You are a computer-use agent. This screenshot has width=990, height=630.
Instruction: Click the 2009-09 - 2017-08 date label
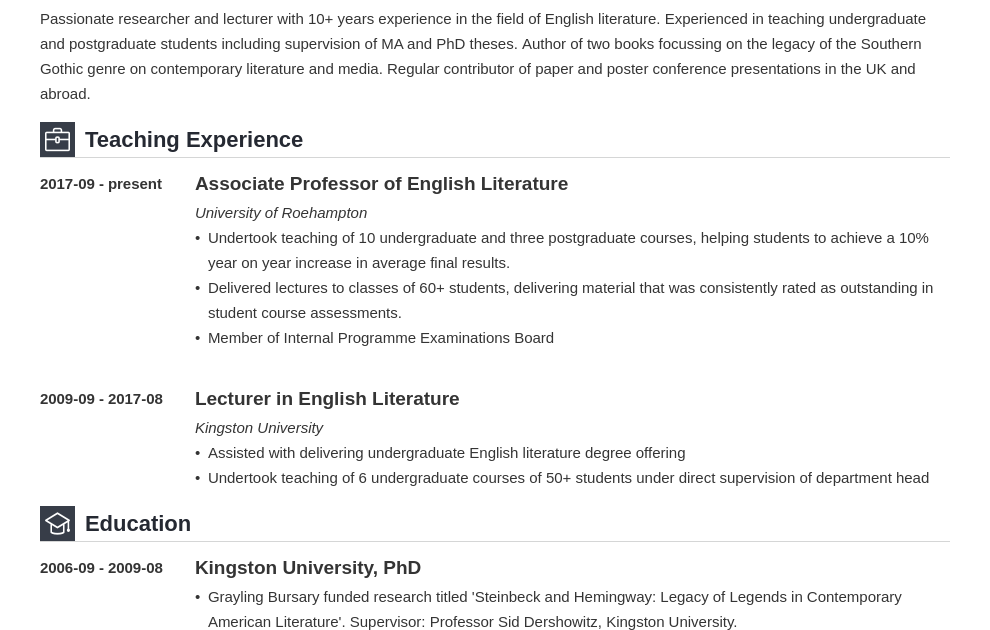pos(101,399)
